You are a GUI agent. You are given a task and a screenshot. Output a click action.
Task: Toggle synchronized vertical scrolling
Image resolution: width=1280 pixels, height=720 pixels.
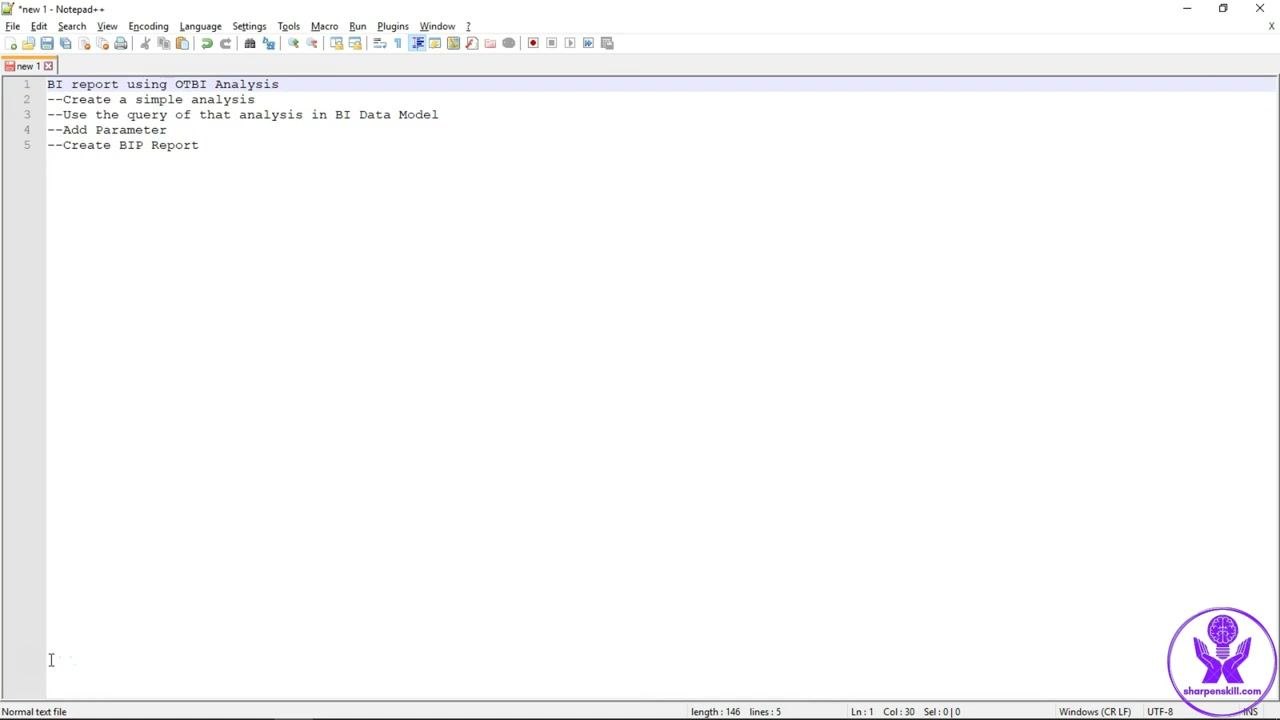(336, 43)
